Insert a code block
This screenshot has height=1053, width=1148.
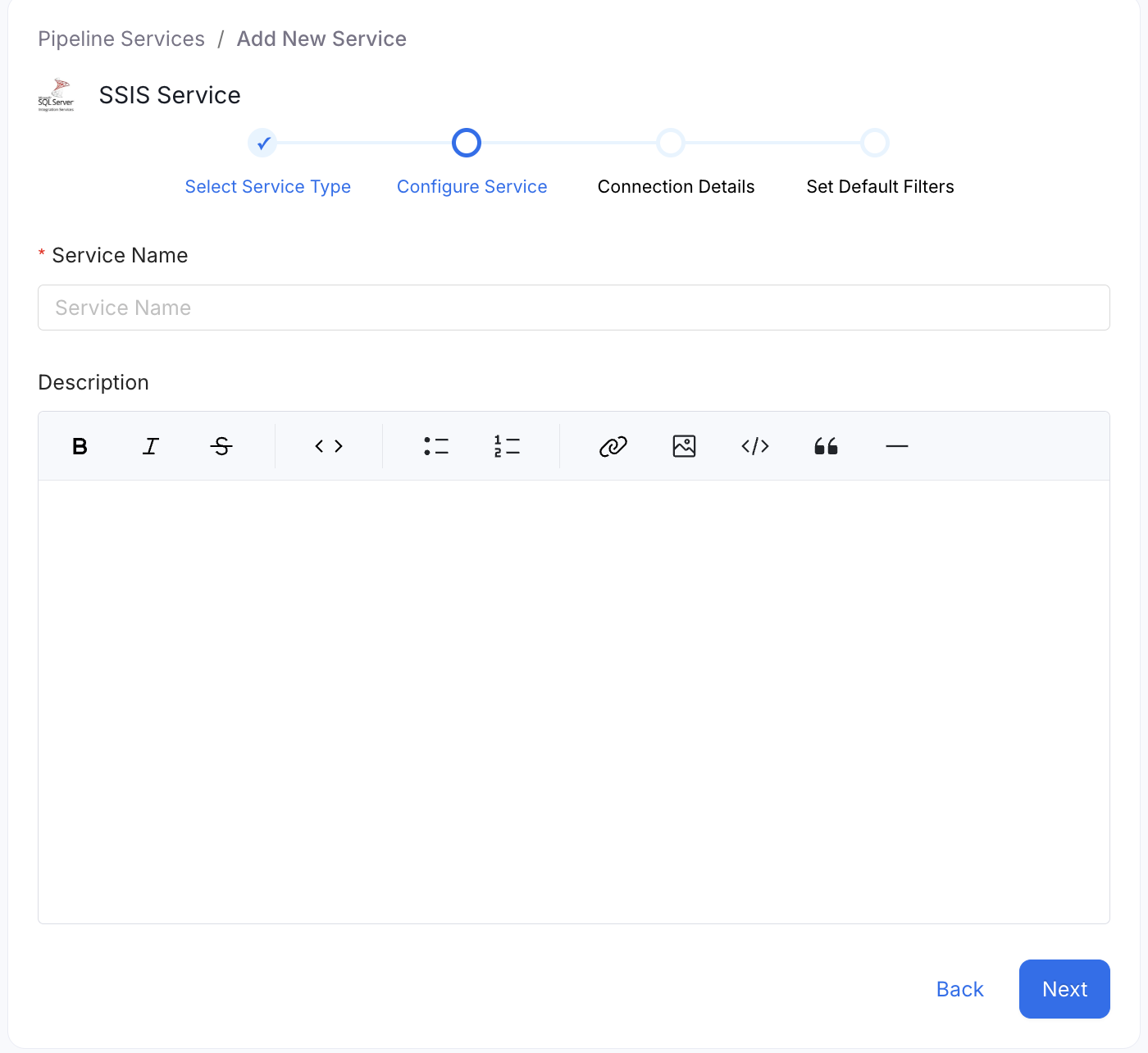755,446
